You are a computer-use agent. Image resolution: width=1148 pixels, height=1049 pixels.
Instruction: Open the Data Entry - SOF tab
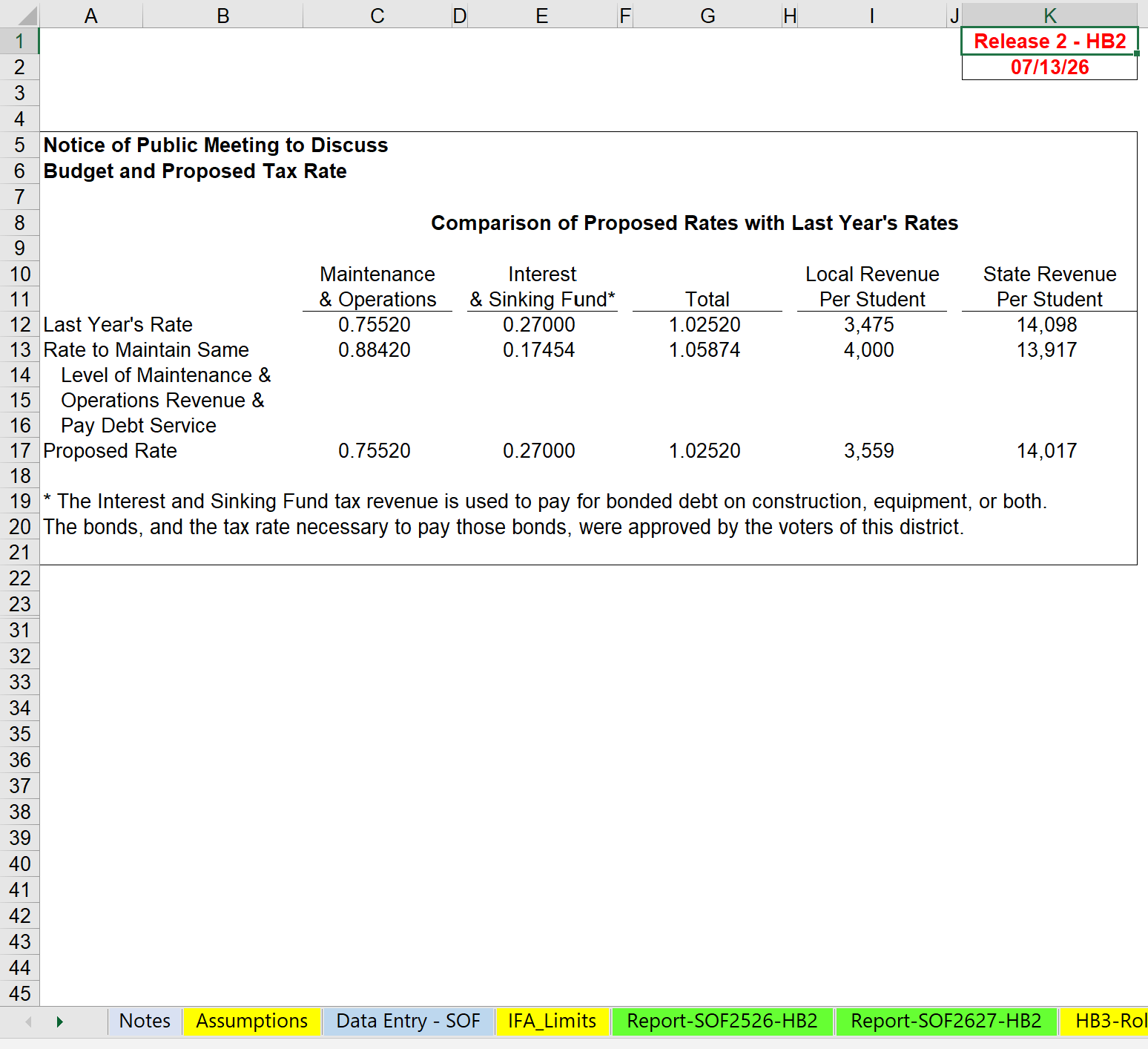coord(408,1021)
